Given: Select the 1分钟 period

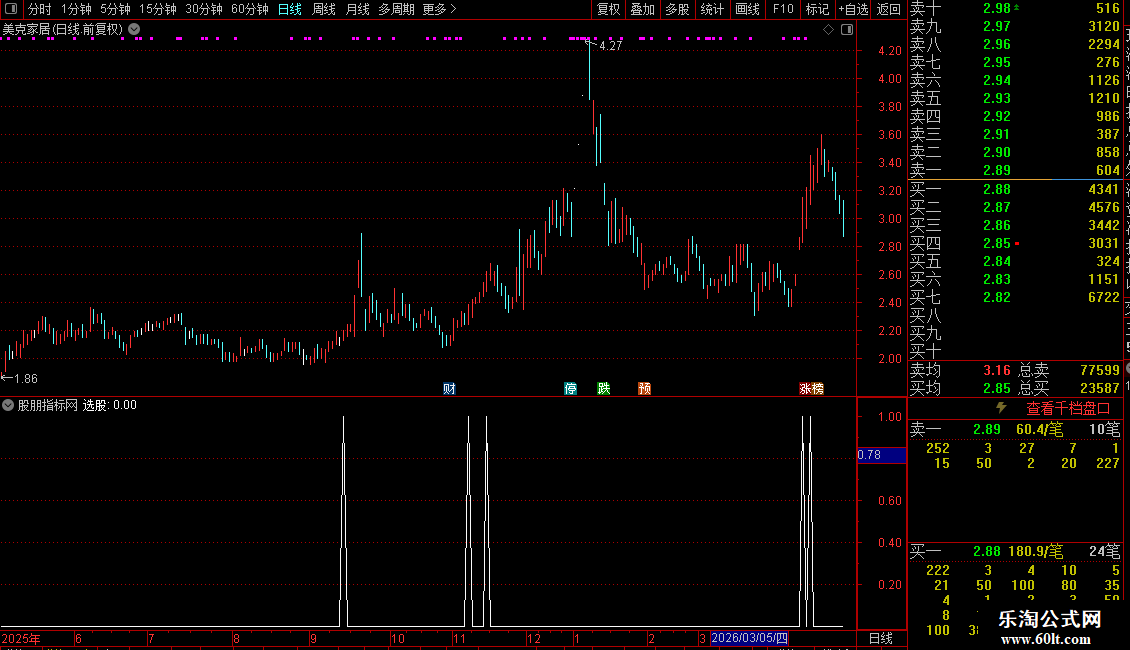Looking at the screenshot, I should click(76, 9).
